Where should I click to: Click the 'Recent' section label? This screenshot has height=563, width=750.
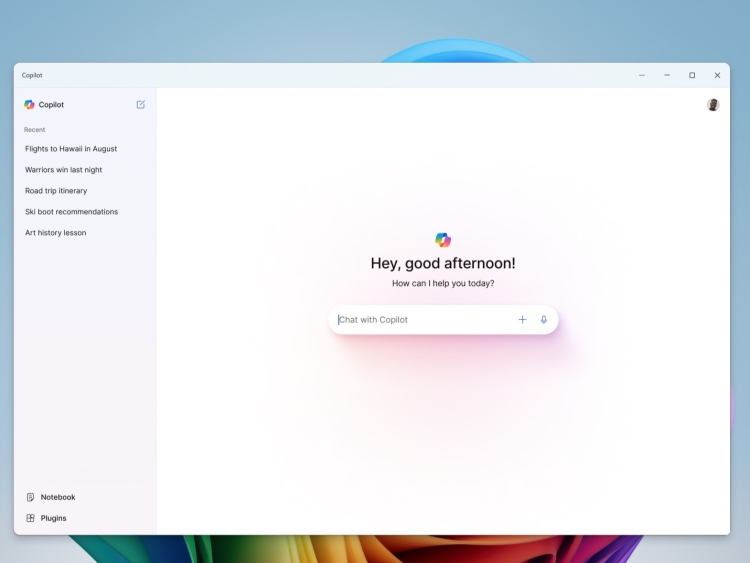[35, 130]
